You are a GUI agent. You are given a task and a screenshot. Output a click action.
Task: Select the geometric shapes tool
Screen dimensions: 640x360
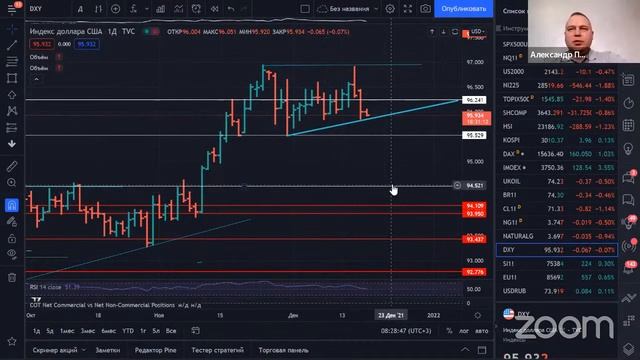click(x=12, y=78)
